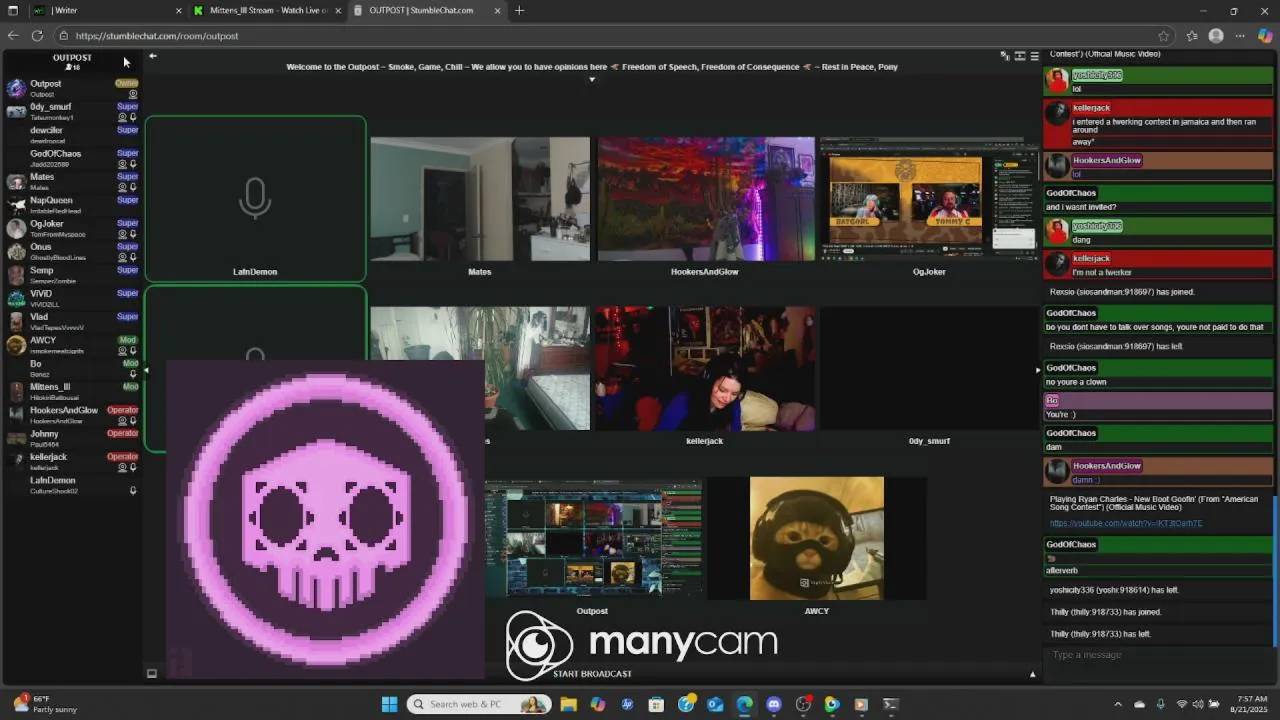The image size is (1280, 720).
Task: Open File Explorer from the taskbar
Action: click(x=569, y=704)
